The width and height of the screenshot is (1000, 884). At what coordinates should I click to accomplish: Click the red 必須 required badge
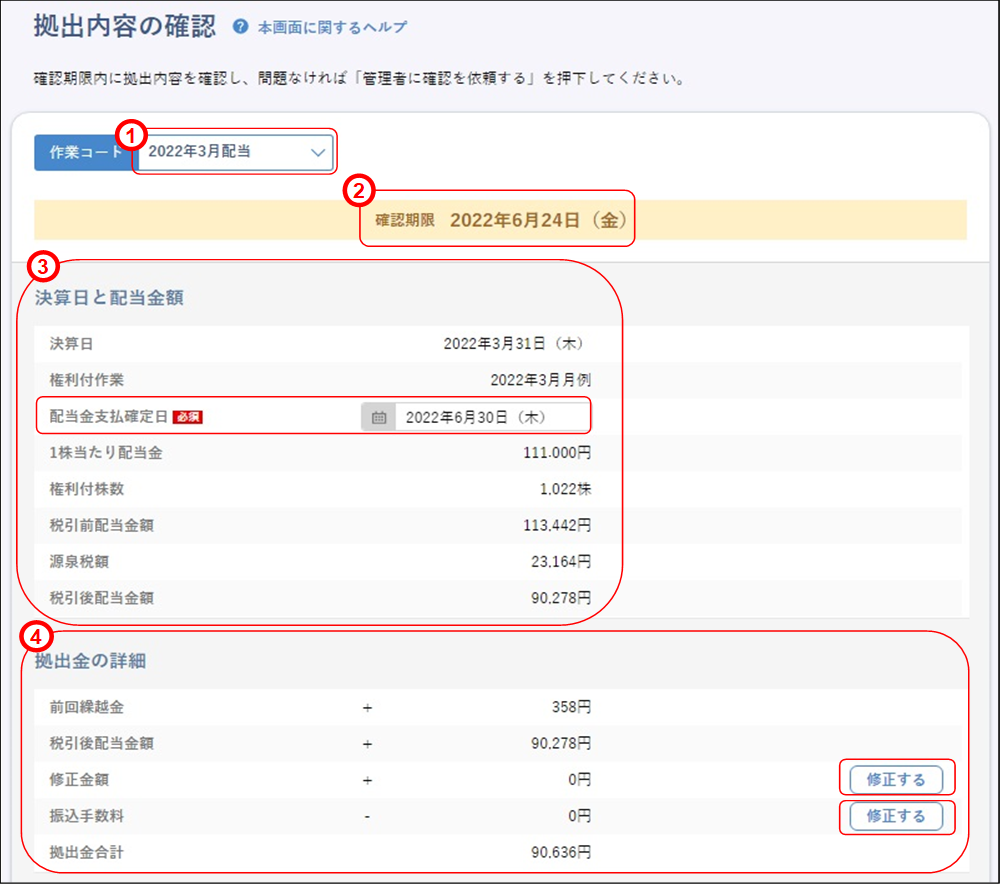187,417
